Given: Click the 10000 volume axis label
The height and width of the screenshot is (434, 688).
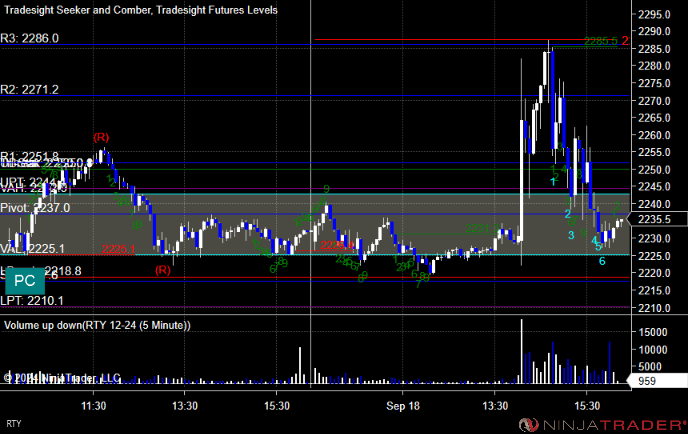Looking at the screenshot, I should 653,350.
